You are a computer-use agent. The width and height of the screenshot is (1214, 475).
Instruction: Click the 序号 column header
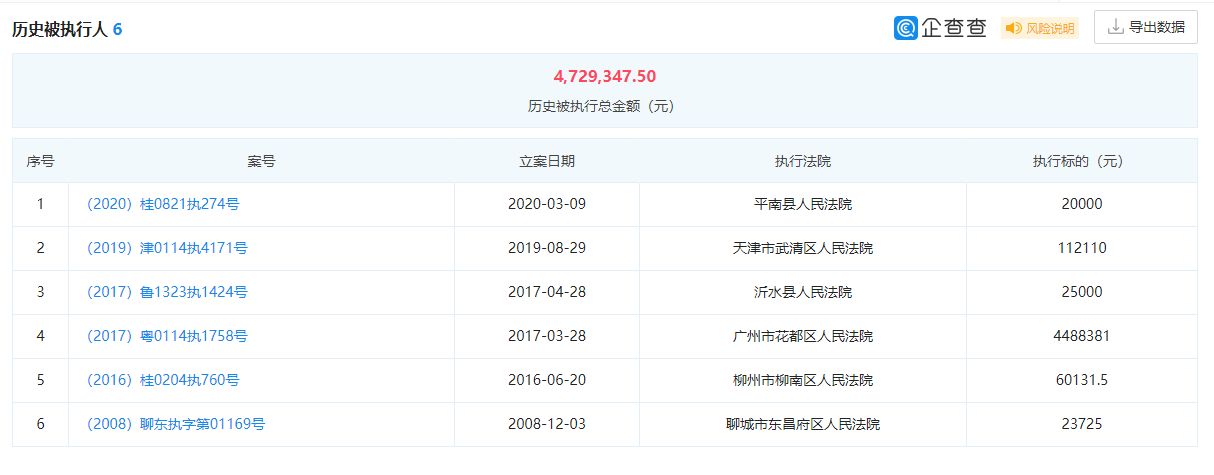(x=40, y=161)
